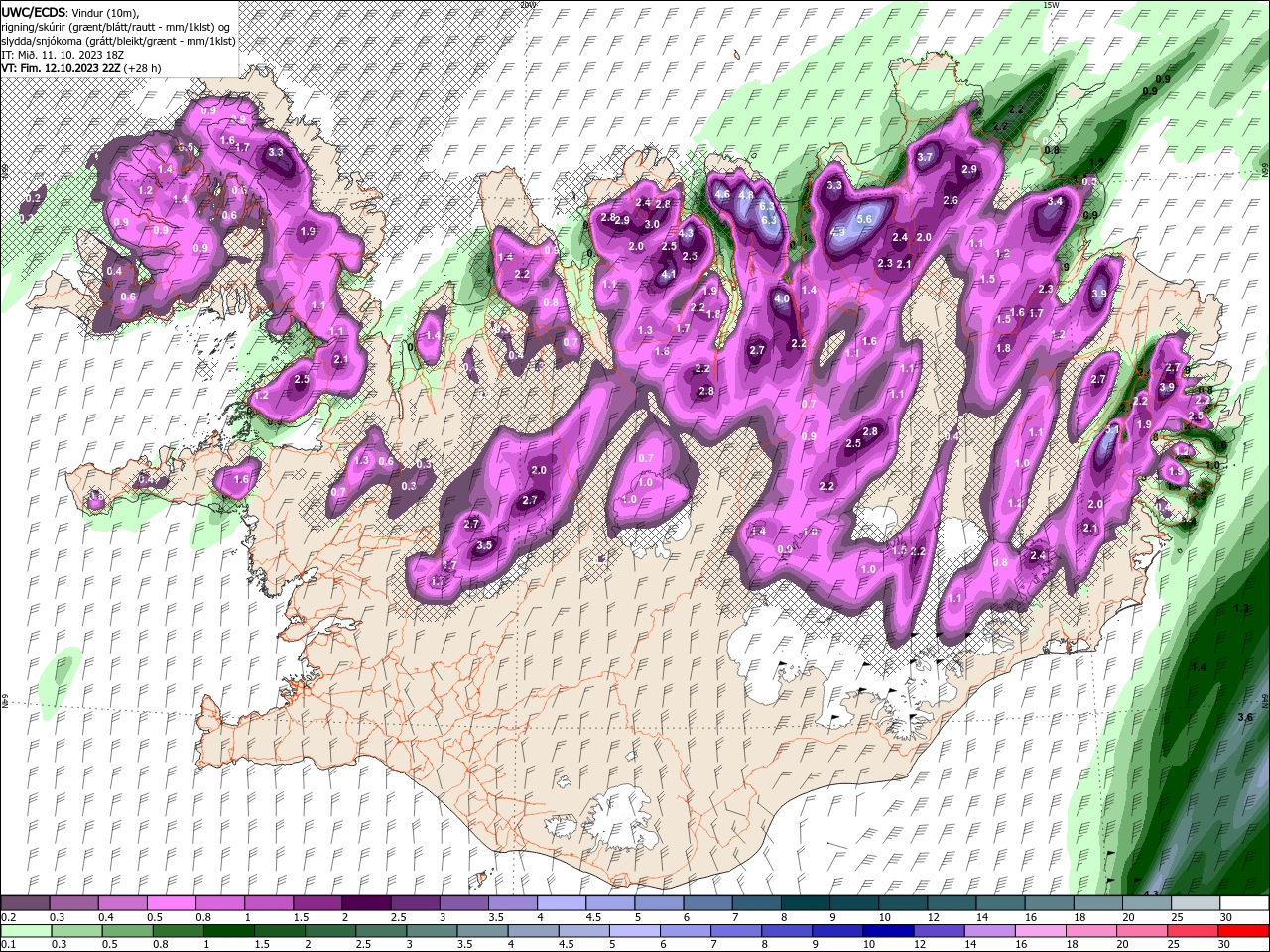Screen dimensions: 1270x952
Task: Click the '3.5' precipitation value on the map
Action: click(x=484, y=545)
